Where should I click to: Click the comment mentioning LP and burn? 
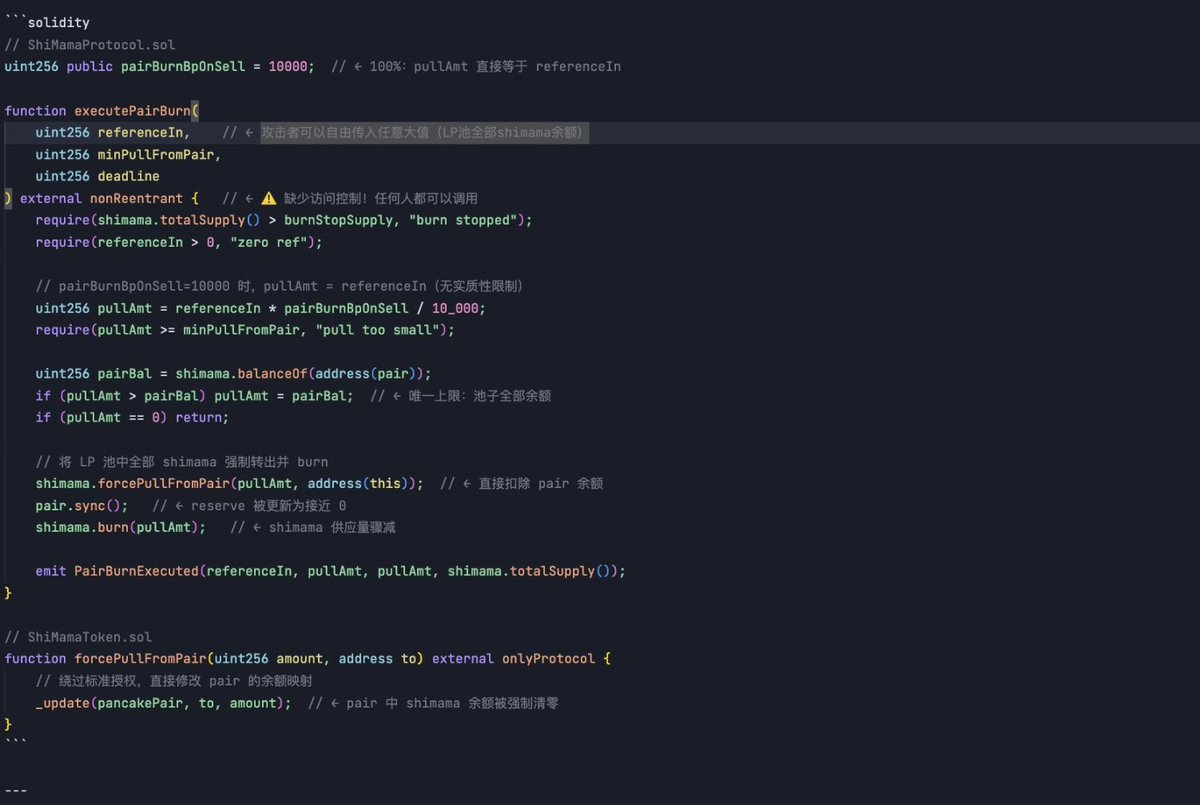click(x=182, y=462)
